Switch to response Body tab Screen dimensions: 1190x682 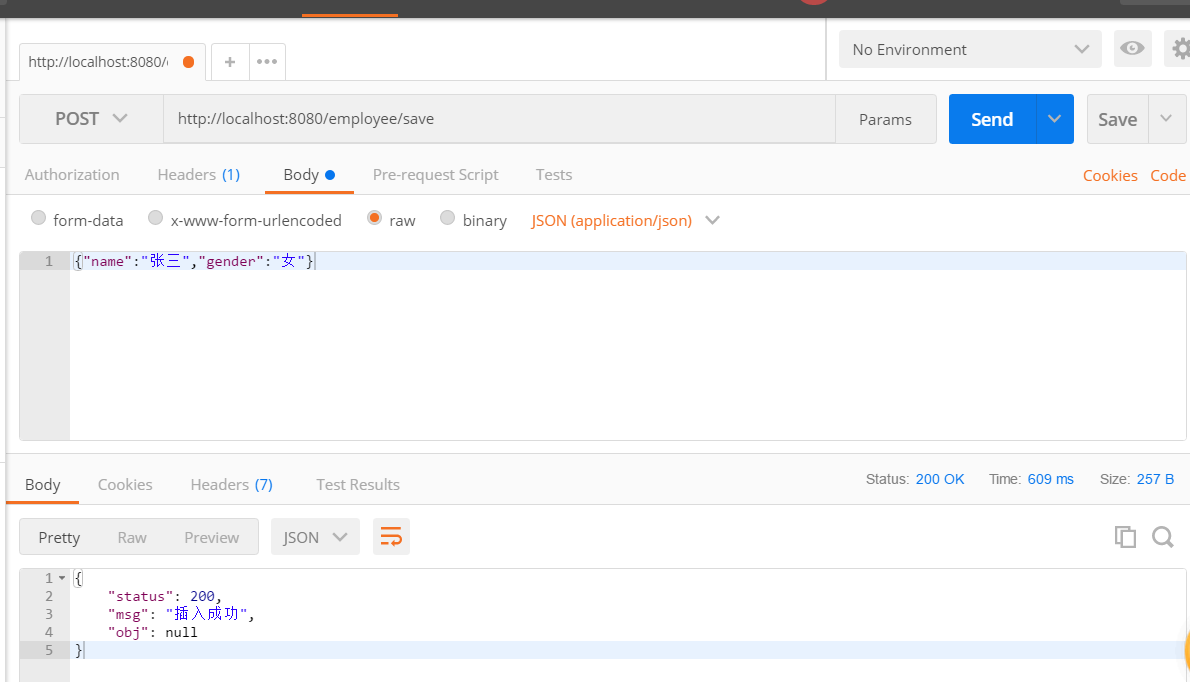pyautogui.click(x=42, y=485)
